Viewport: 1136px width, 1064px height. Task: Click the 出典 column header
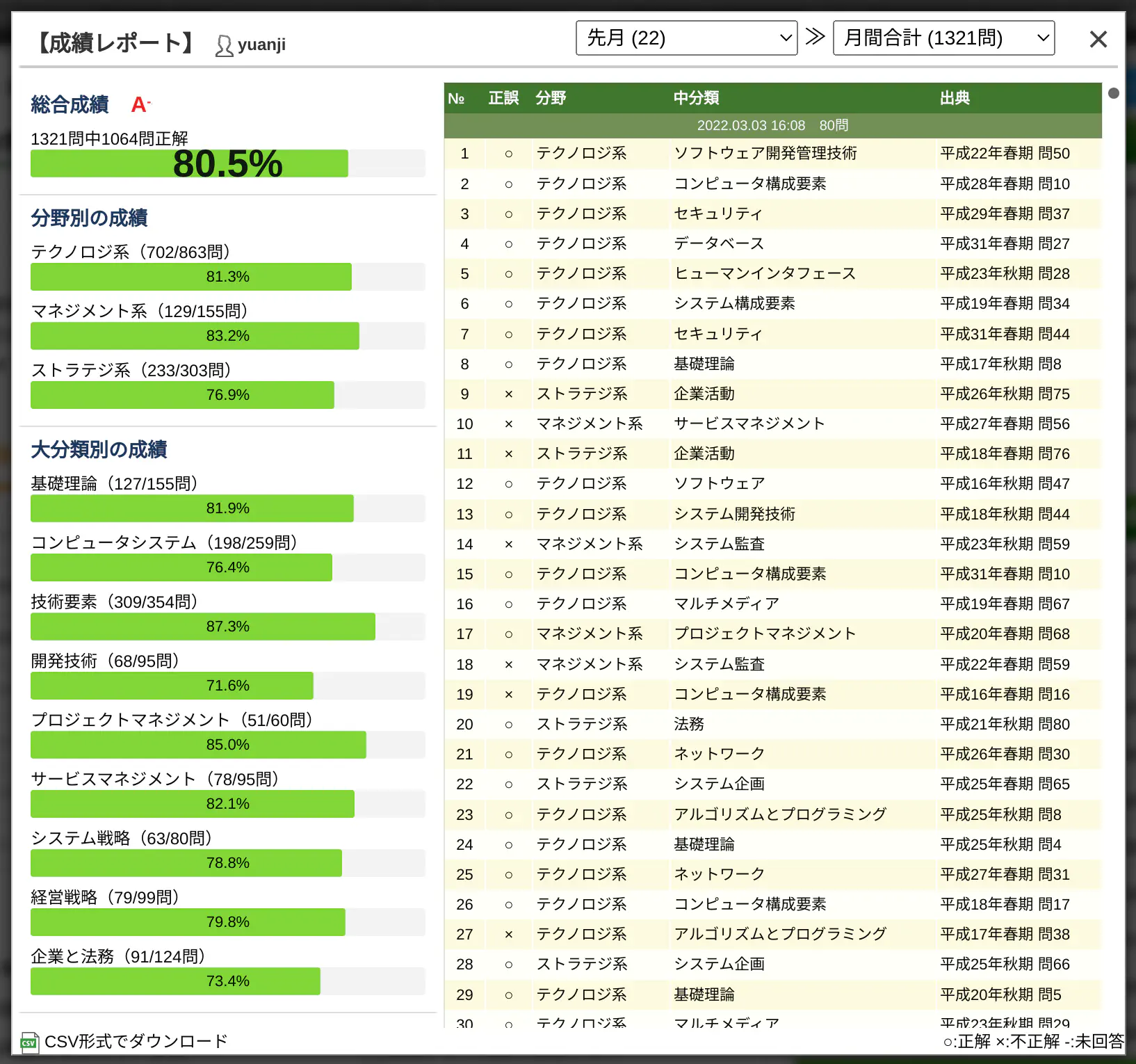[954, 98]
